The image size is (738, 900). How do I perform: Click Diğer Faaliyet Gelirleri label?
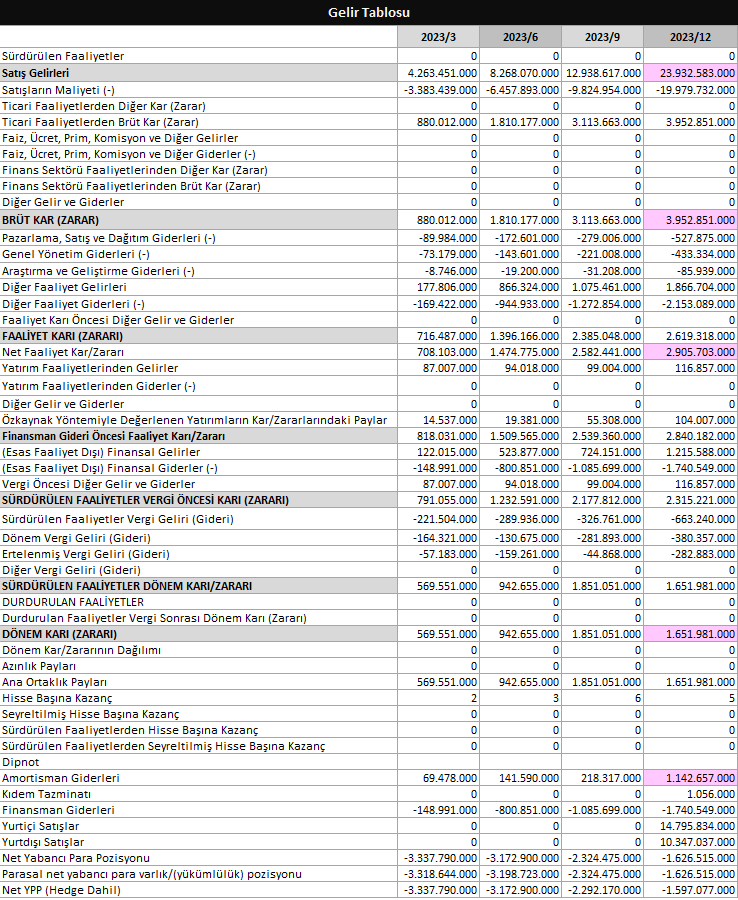(x=64, y=287)
